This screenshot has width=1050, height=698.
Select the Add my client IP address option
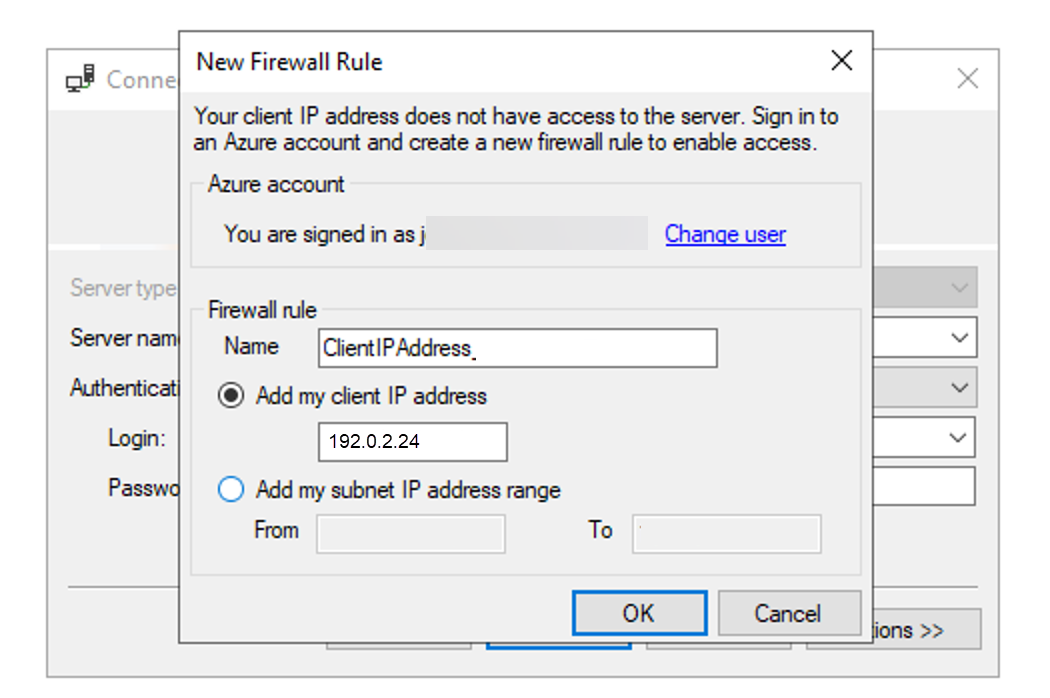[231, 395]
